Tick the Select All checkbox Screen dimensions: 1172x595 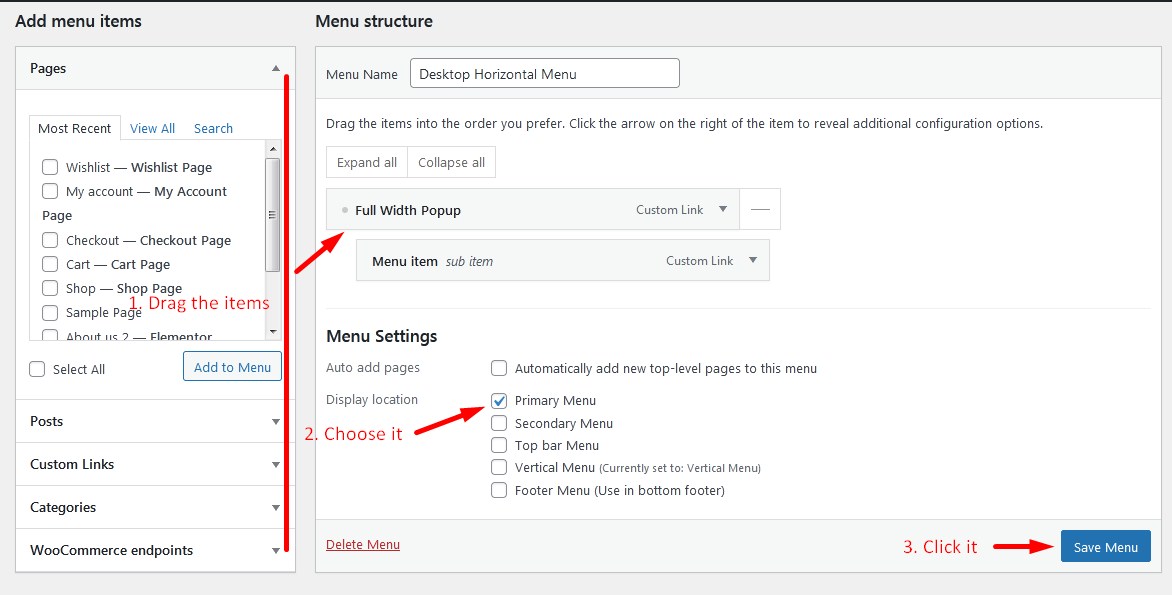tap(38, 369)
